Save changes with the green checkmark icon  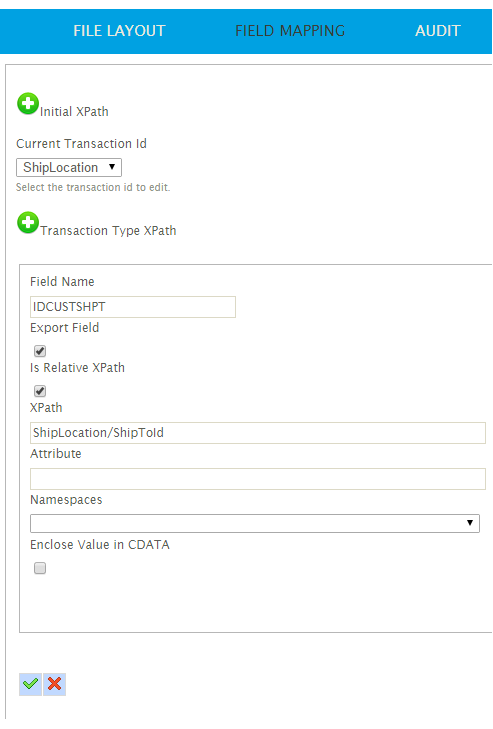click(x=31, y=684)
